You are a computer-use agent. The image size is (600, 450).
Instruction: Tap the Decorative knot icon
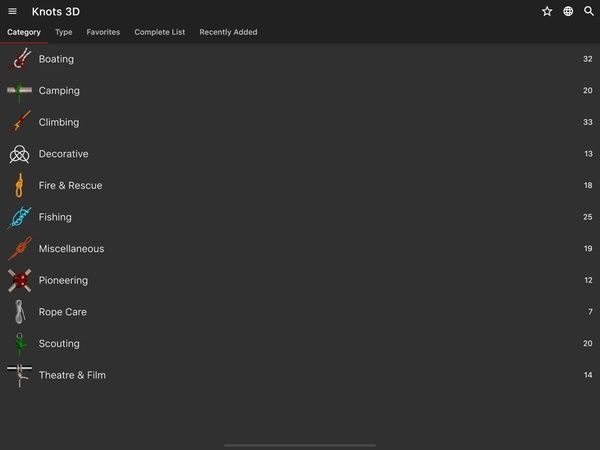pos(20,154)
